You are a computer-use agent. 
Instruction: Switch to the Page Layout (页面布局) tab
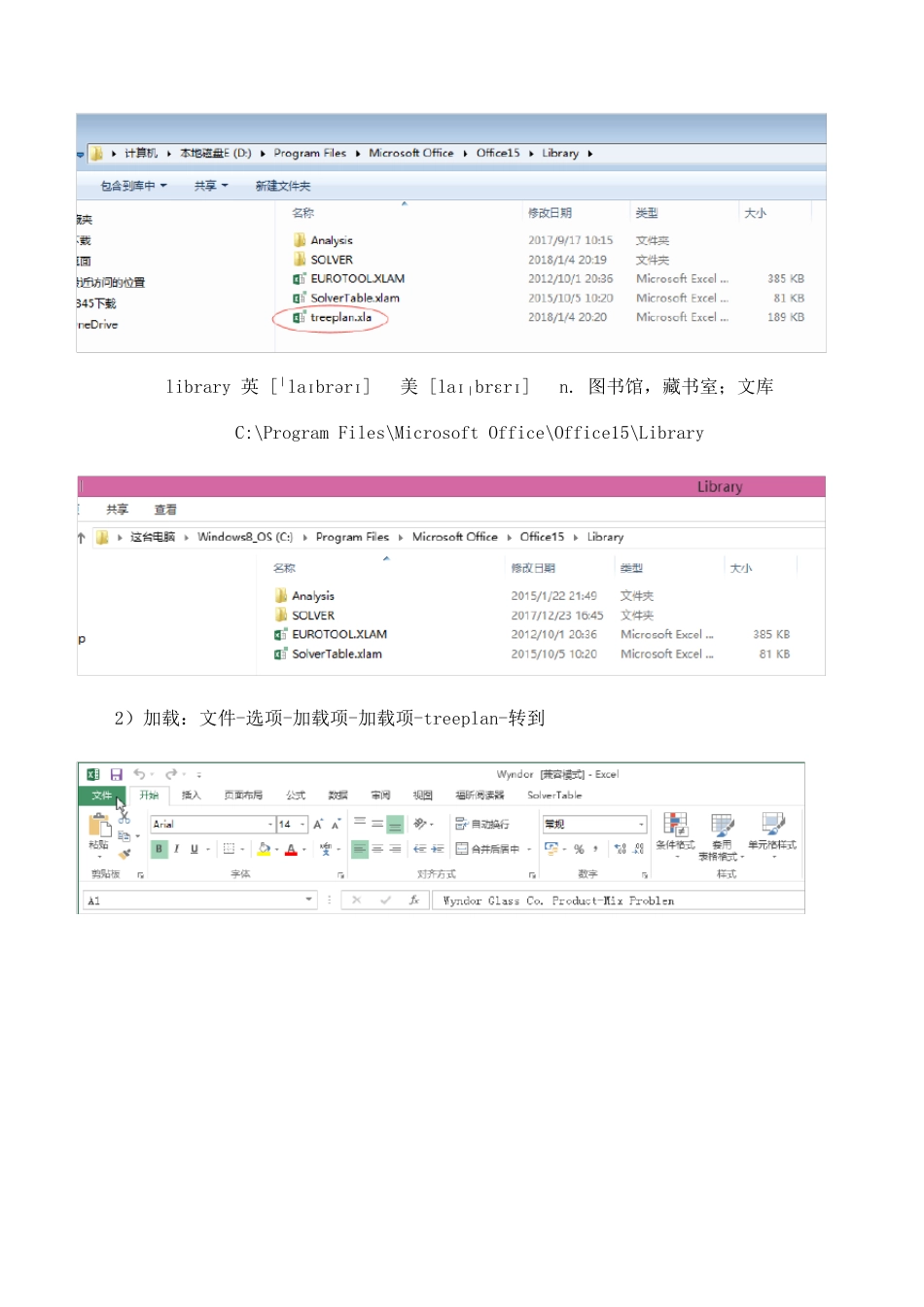pyautogui.click(x=243, y=795)
